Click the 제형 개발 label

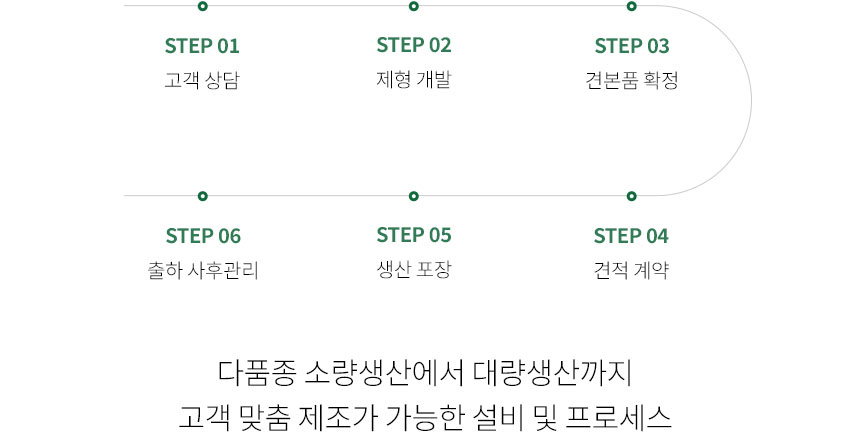click(414, 79)
